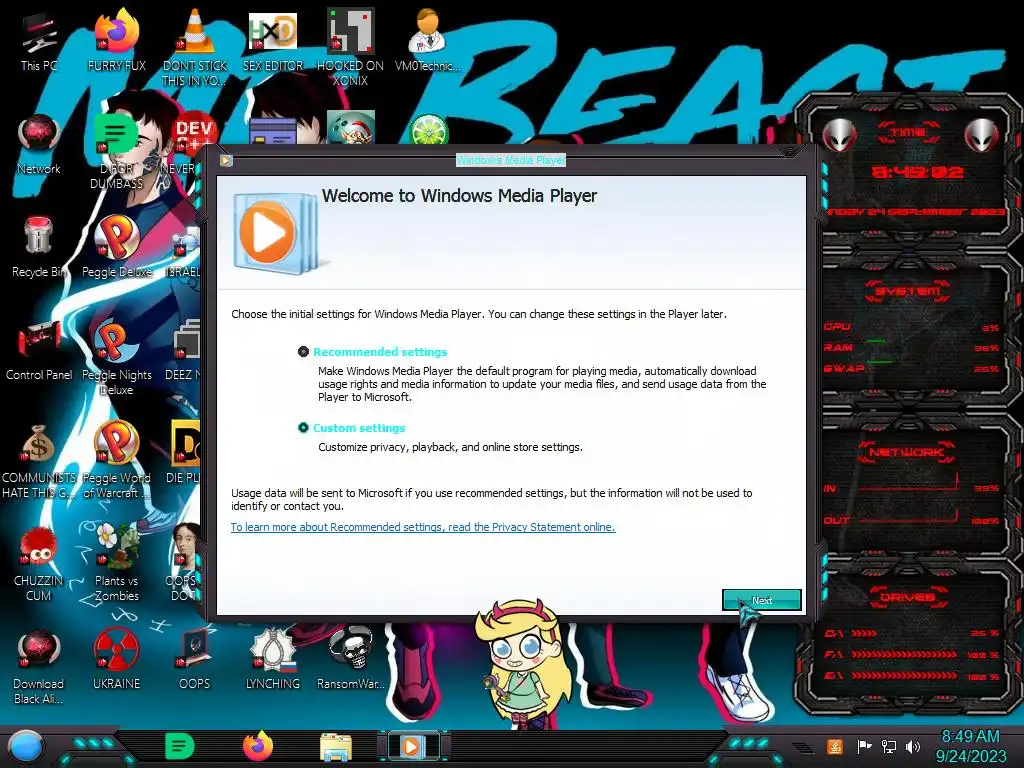Click the NETWORK widget header
The image size is (1024, 768).
tap(907, 452)
